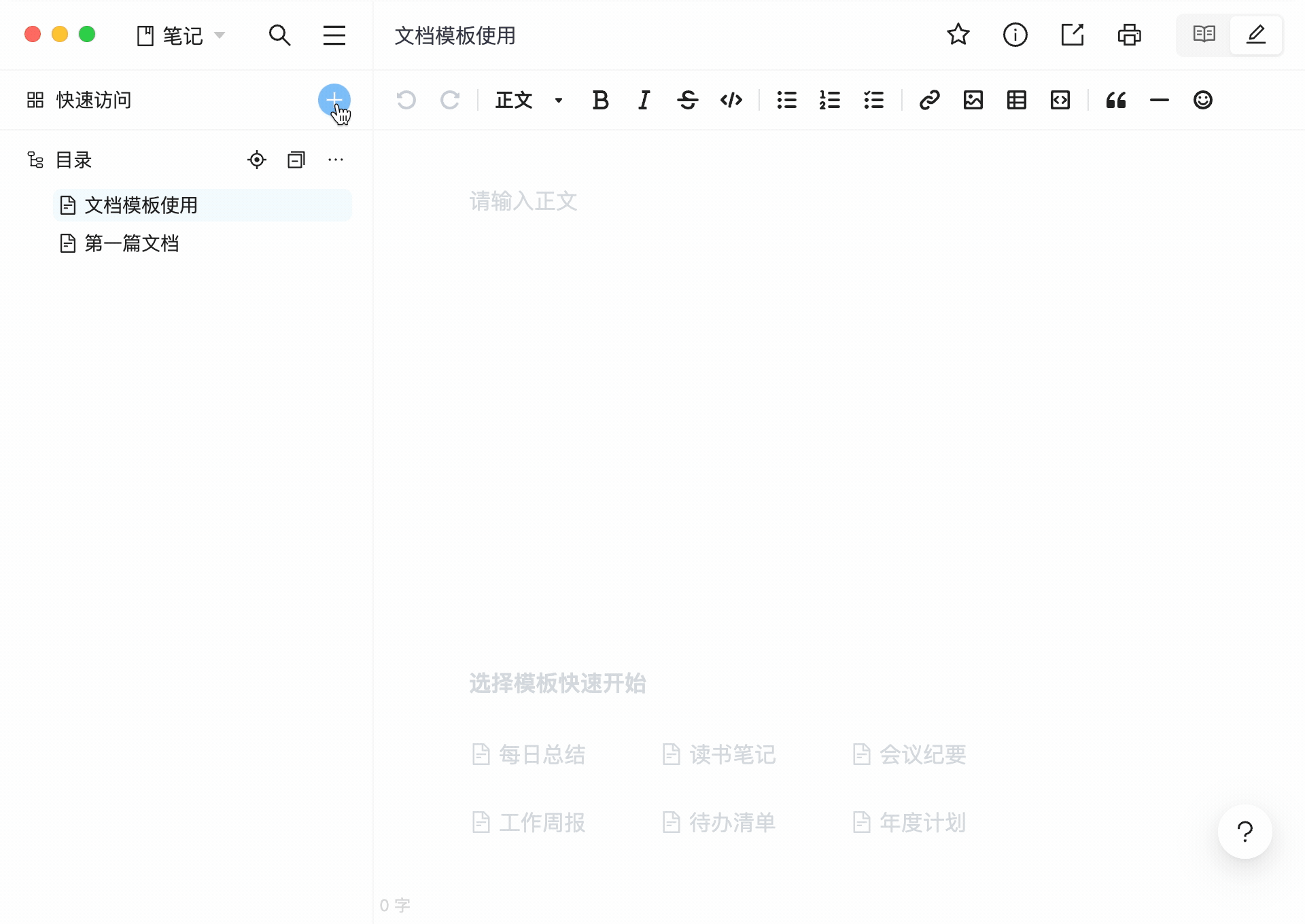1305x924 pixels.
Task: Click the share/export icon
Action: 1073,35
